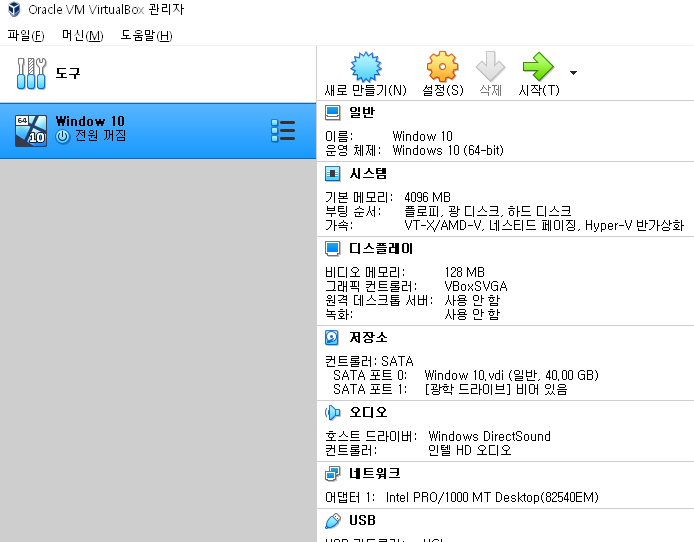Viewport: 694px width, 542px height.
Task: Open the 네트워크 section header link
Action: point(375,474)
